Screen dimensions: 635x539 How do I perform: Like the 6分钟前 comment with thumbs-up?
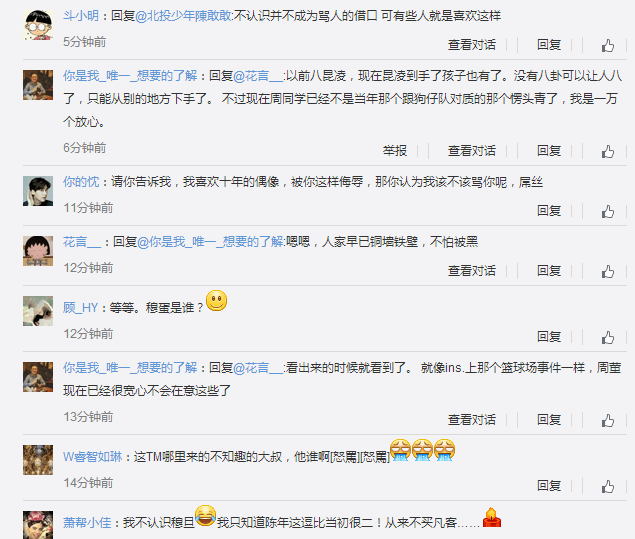point(607,151)
